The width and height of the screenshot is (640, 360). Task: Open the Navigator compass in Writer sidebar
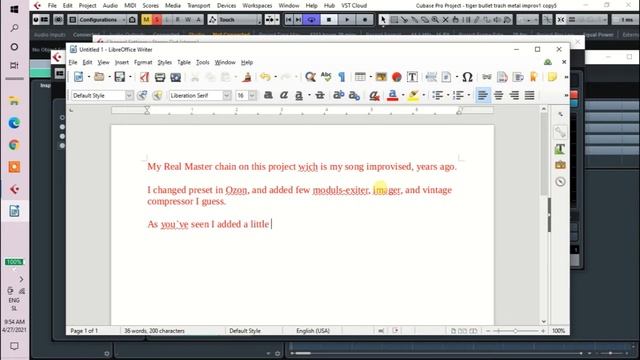pyautogui.click(x=560, y=182)
